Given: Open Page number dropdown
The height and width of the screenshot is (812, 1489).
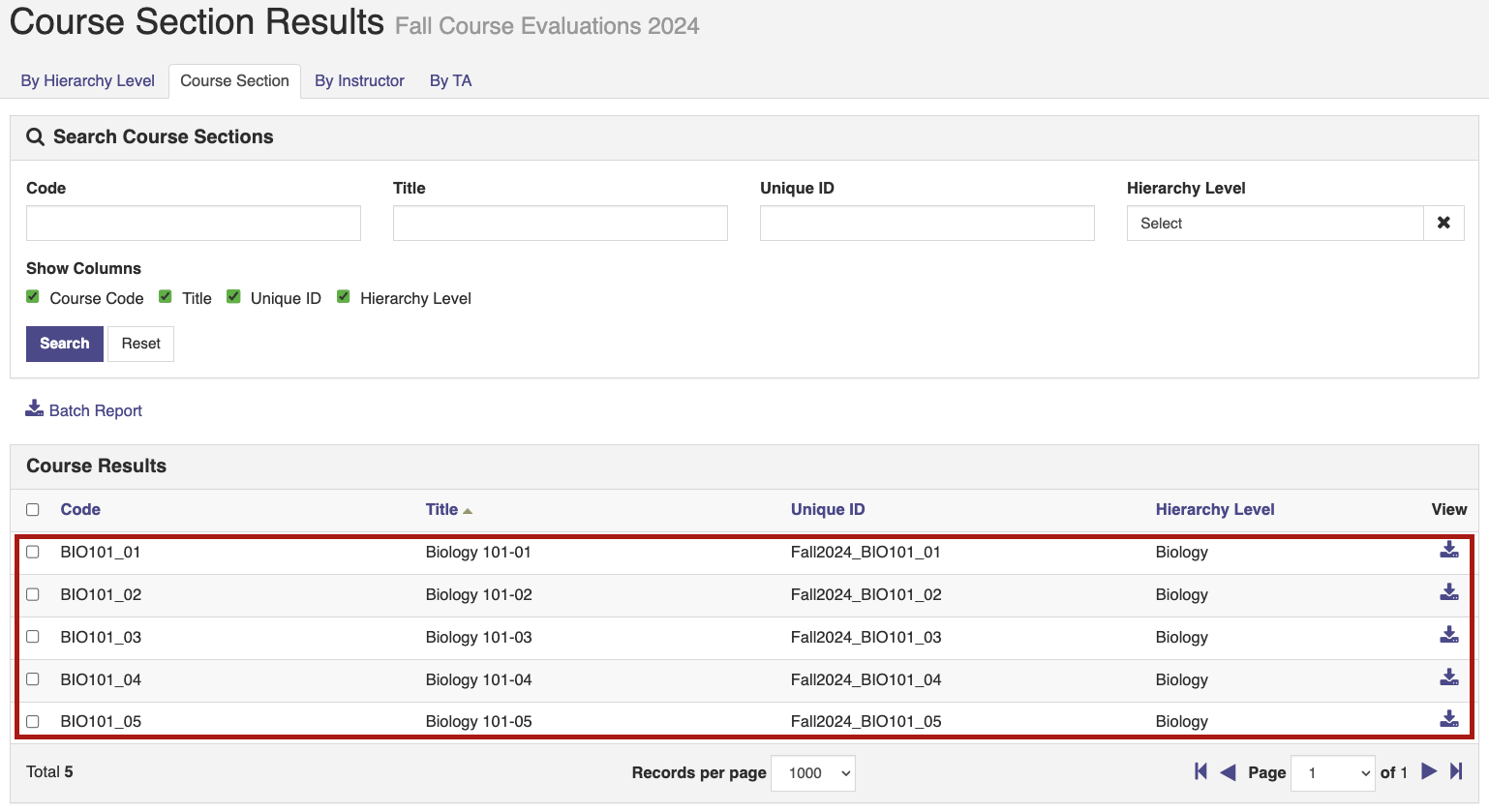Looking at the screenshot, I should click(1333, 772).
